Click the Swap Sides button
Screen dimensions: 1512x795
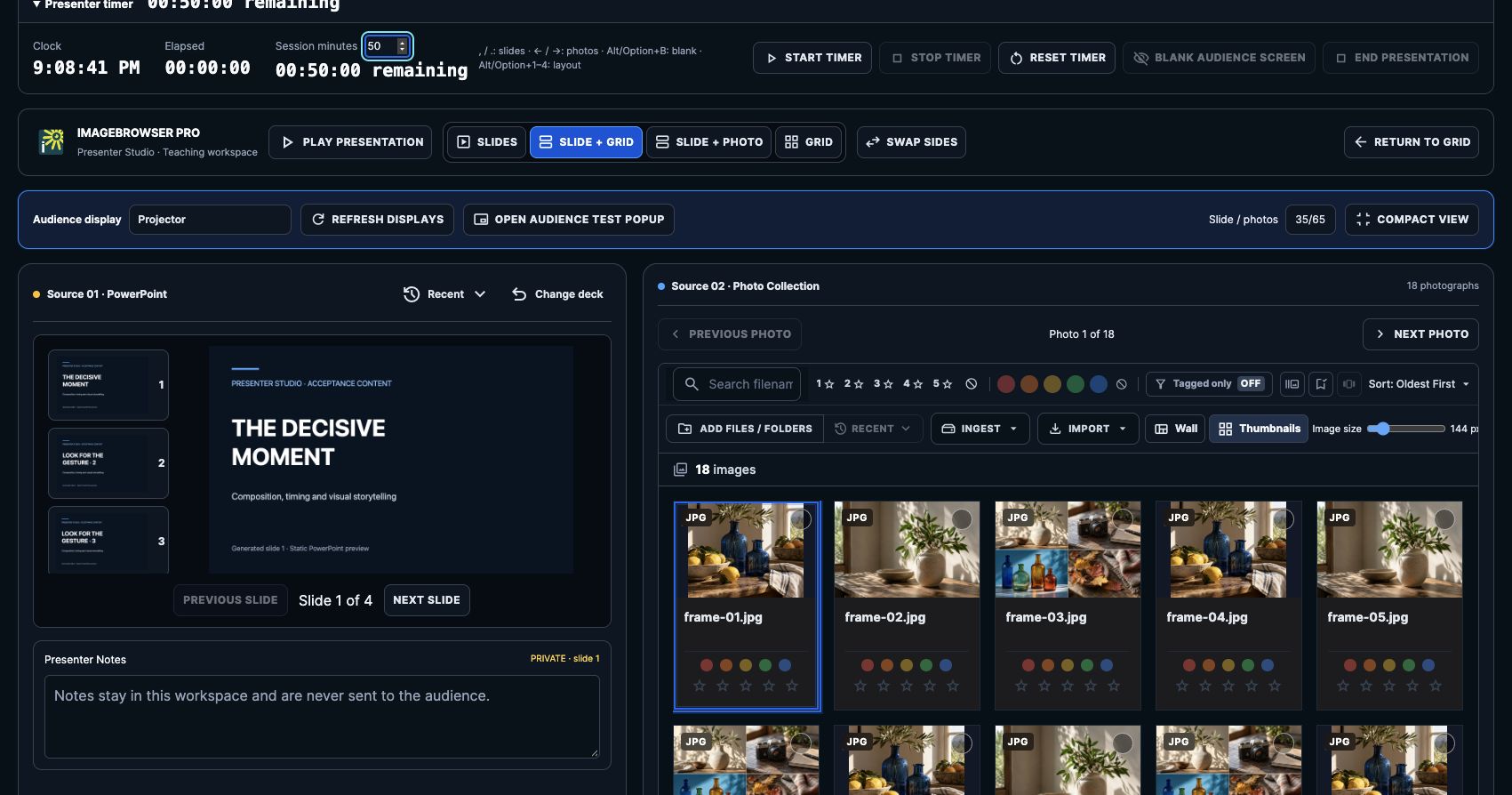point(911,142)
